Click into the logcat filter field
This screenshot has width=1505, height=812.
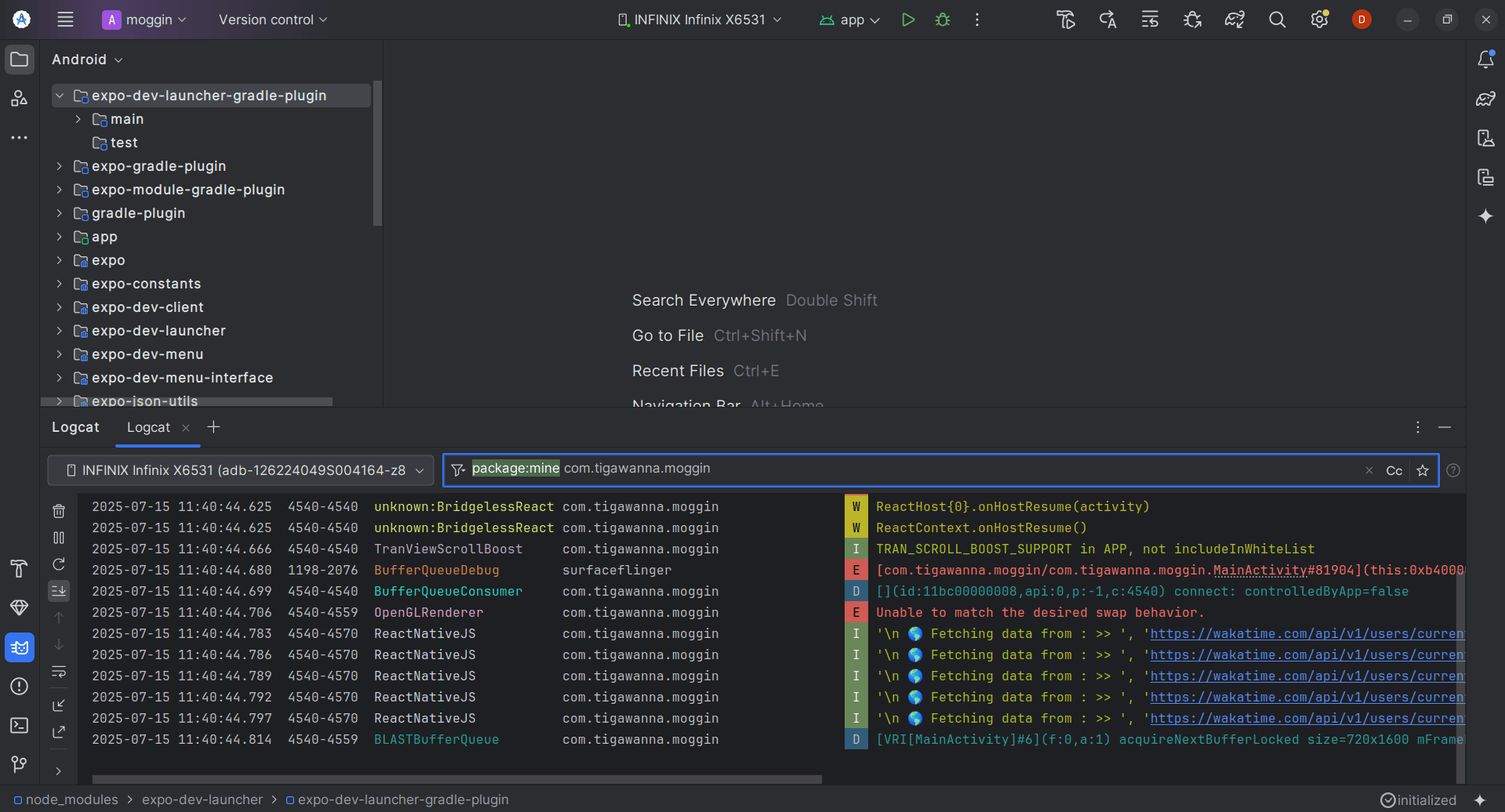point(941,469)
